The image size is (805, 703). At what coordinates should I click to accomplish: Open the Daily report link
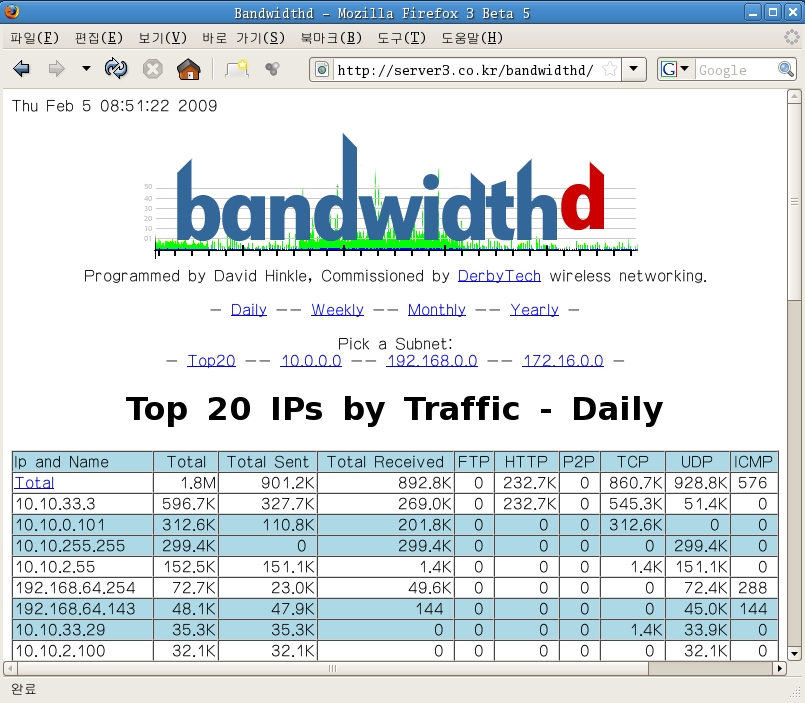[248, 310]
